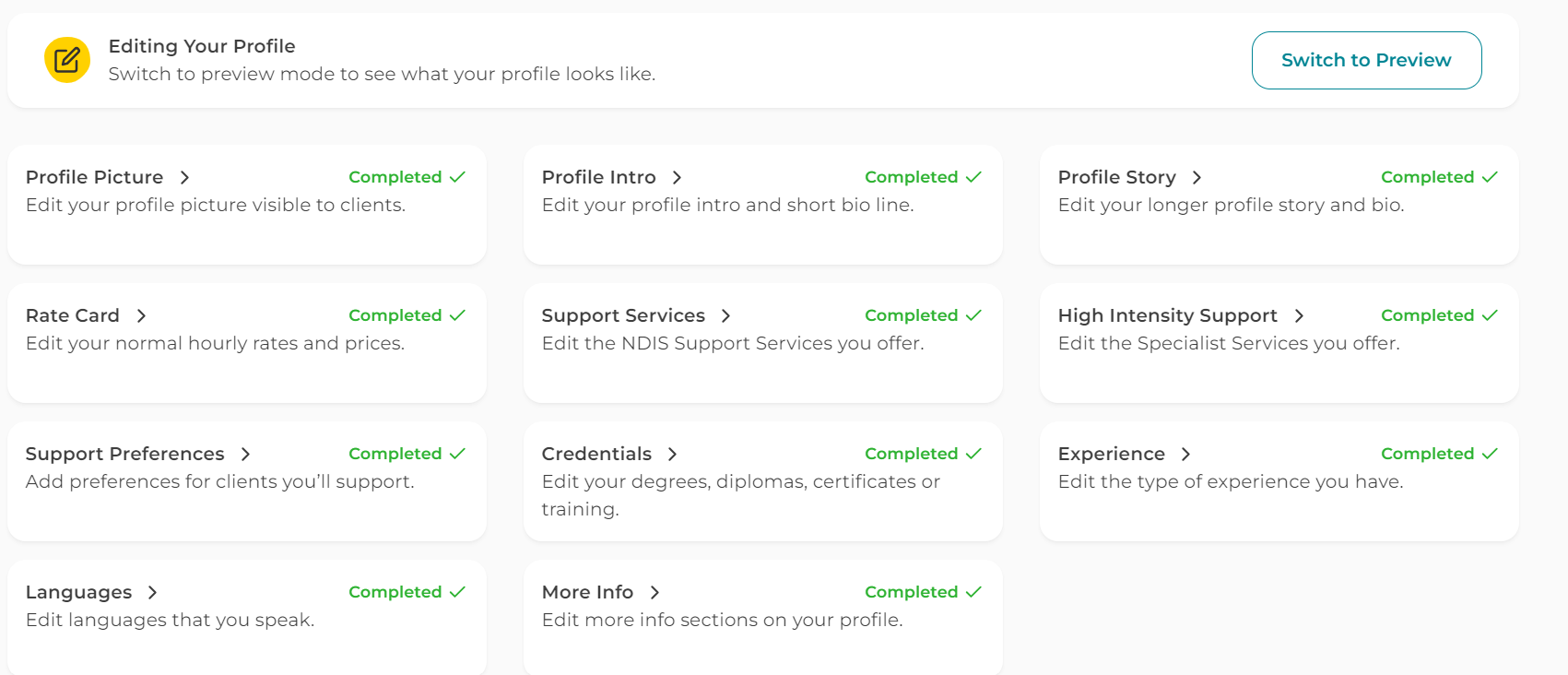This screenshot has height=675, width=1568.
Task: Open Rate Card via its chevron arrow
Action: pyautogui.click(x=141, y=315)
